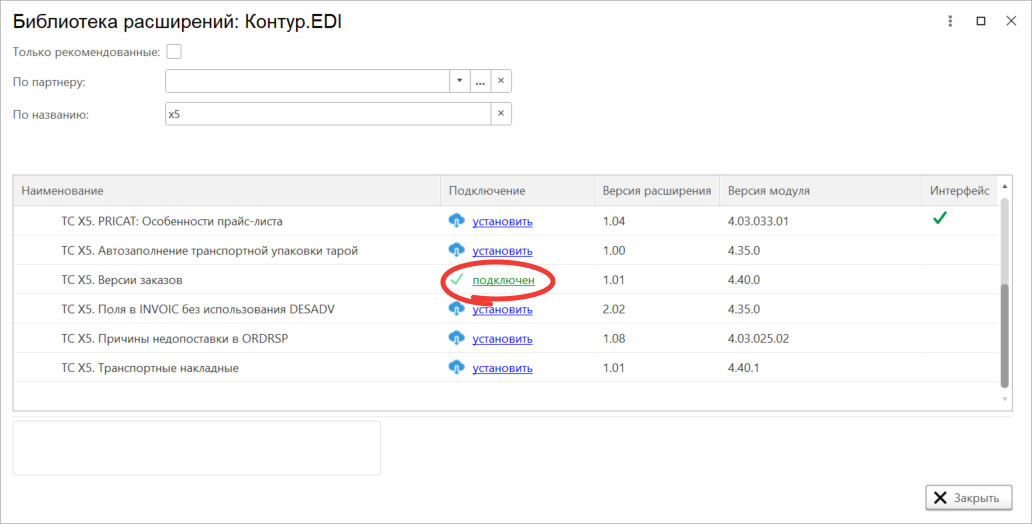Close window with top-right X
This screenshot has width=1032, height=524.
point(1011,21)
